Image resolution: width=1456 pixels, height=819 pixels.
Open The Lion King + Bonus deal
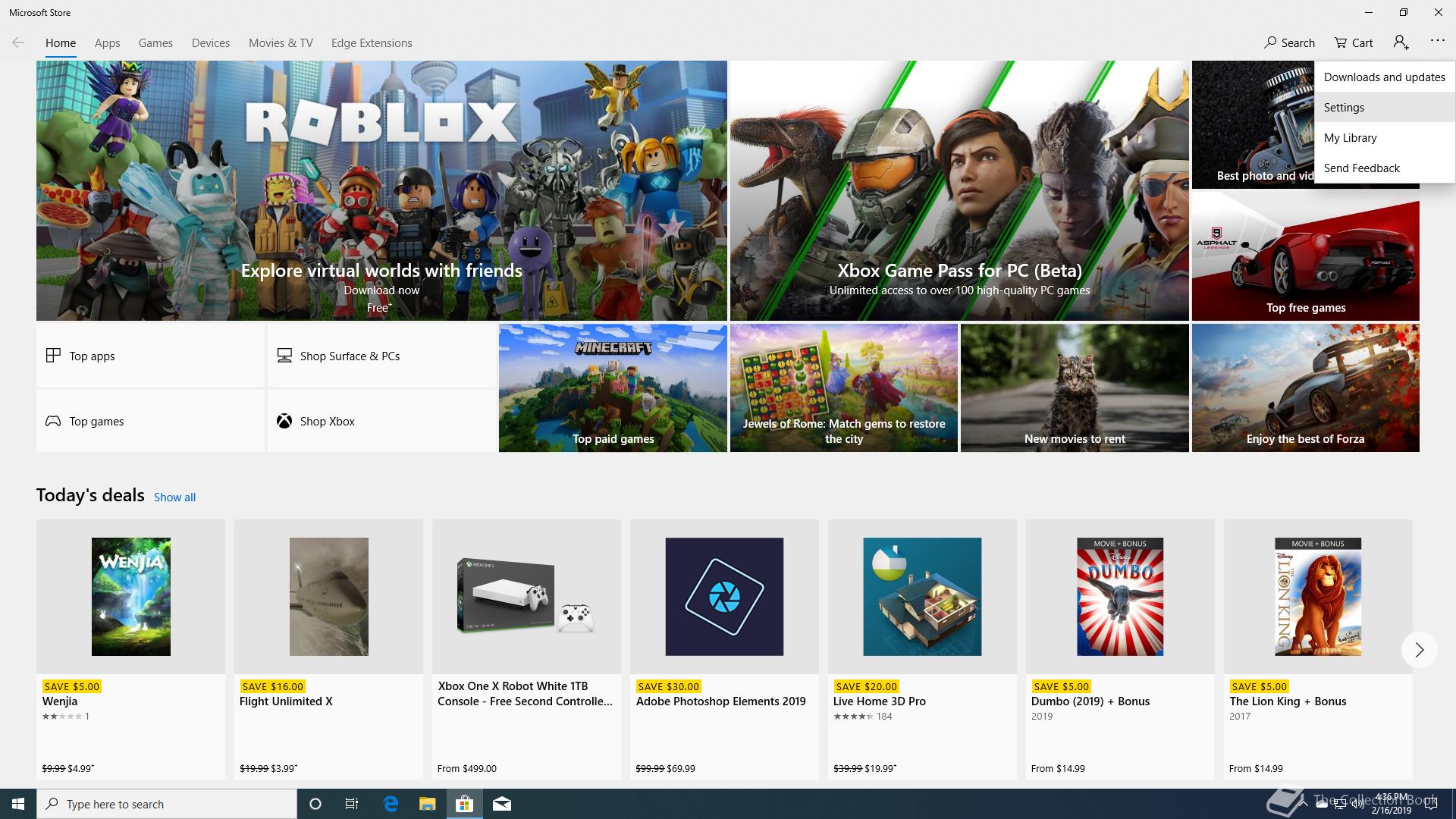(x=1318, y=649)
